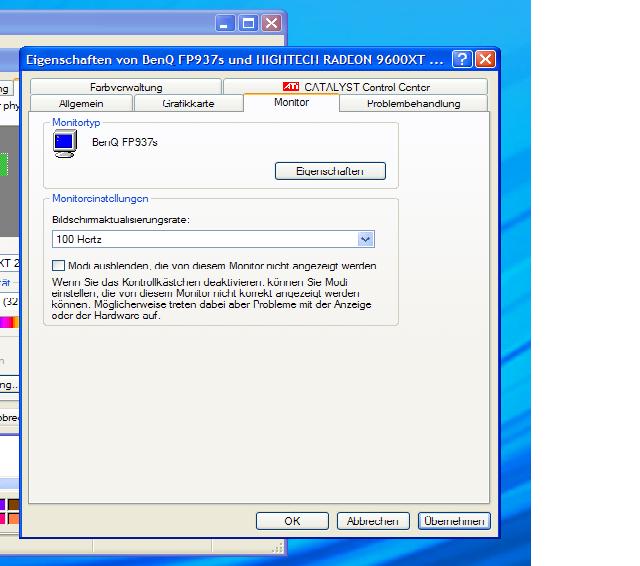Close the background window
The width and height of the screenshot is (640, 566).
tap(272, 23)
